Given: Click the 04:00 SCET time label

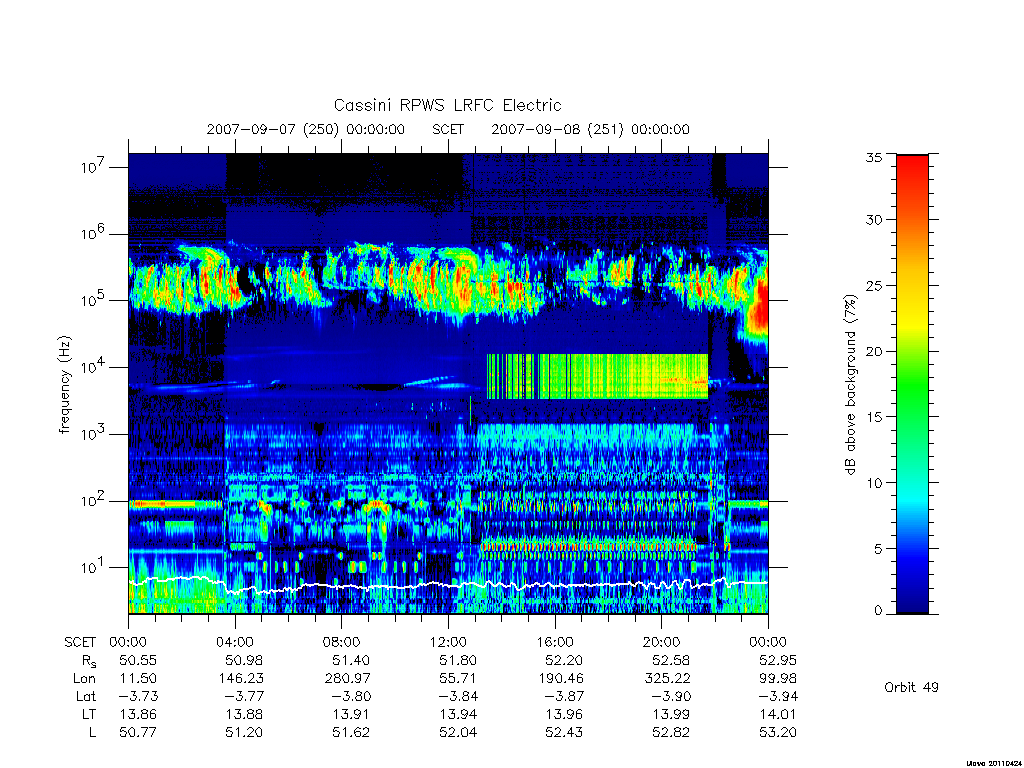Looking at the screenshot, I should [x=234, y=642].
